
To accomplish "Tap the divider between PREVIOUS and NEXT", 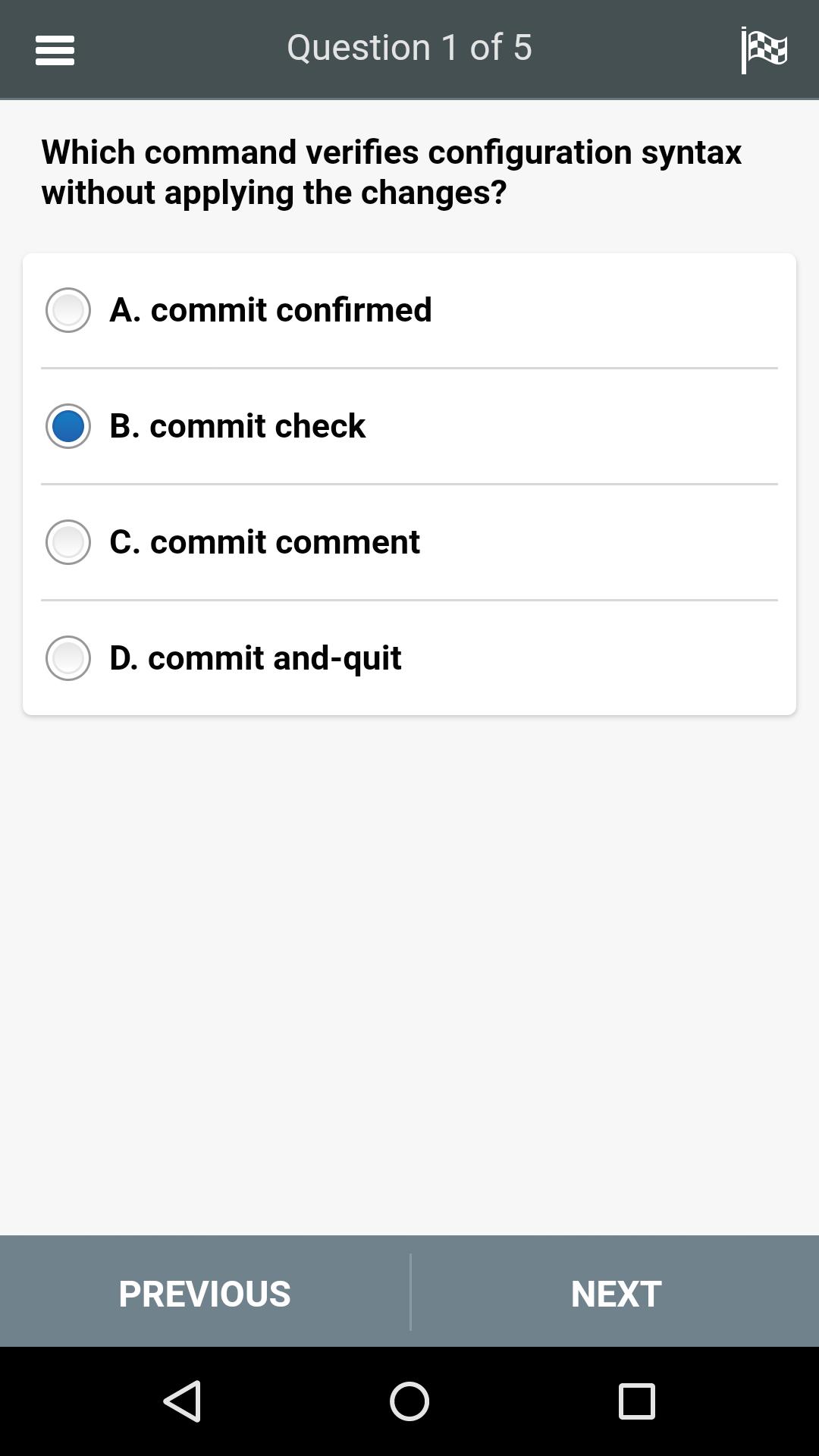I will 410,1291.
